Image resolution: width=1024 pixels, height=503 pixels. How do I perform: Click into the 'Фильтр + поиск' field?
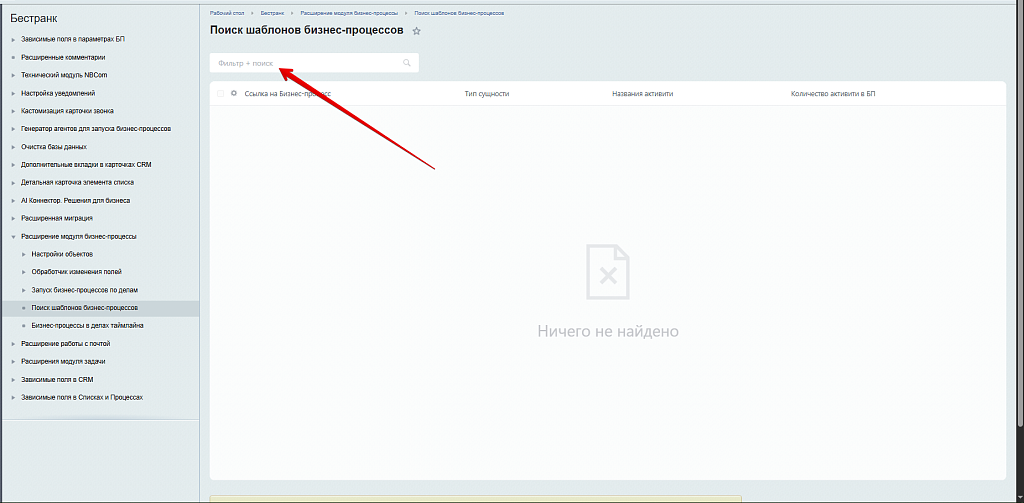[300, 63]
